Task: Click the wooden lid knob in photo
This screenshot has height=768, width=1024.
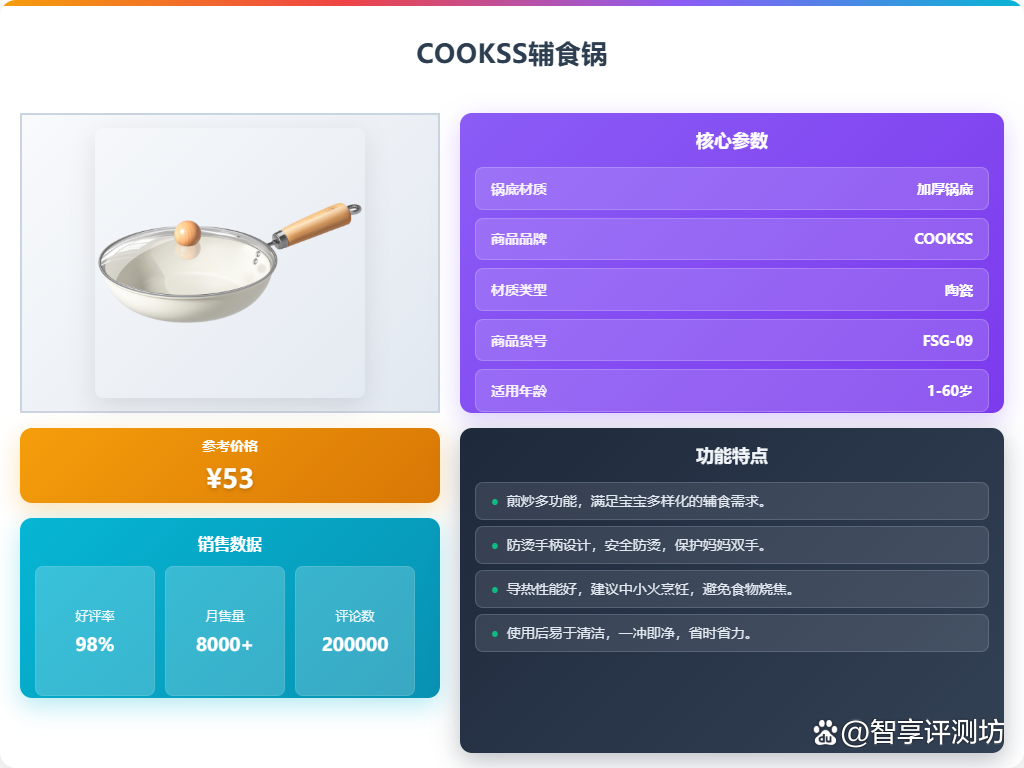Action: [x=187, y=233]
